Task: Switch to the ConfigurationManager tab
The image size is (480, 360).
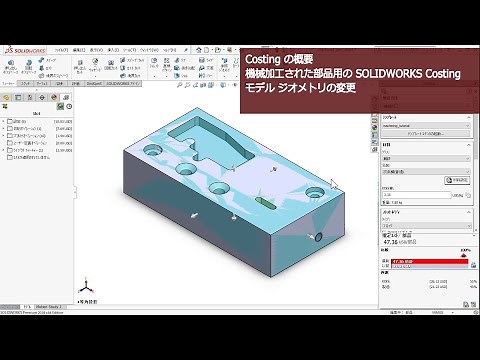Action: coord(30,97)
